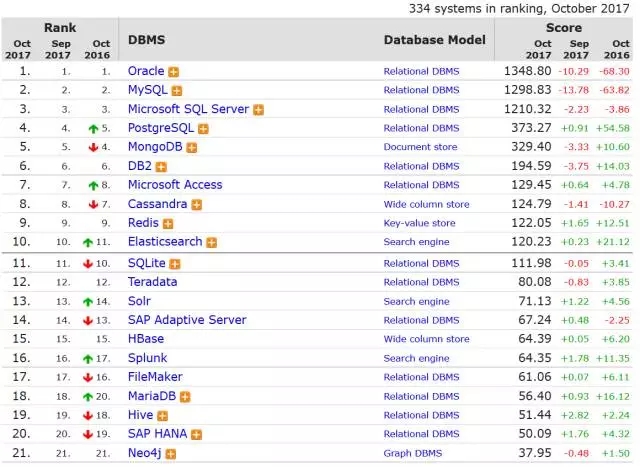This screenshot has height=467, width=640.
Task: Click the red down arrow in FileMaker row
Action: pos(88,378)
